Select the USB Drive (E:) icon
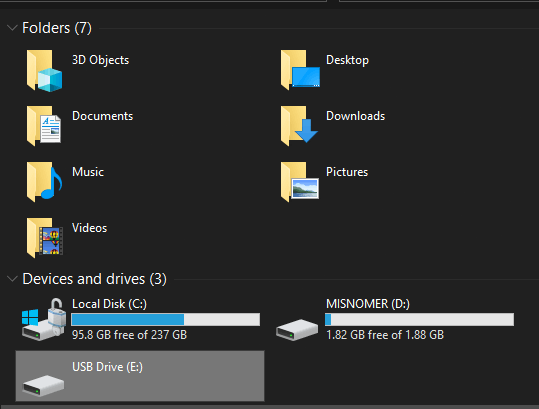The height and width of the screenshot is (409, 539). tap(43, 386)
